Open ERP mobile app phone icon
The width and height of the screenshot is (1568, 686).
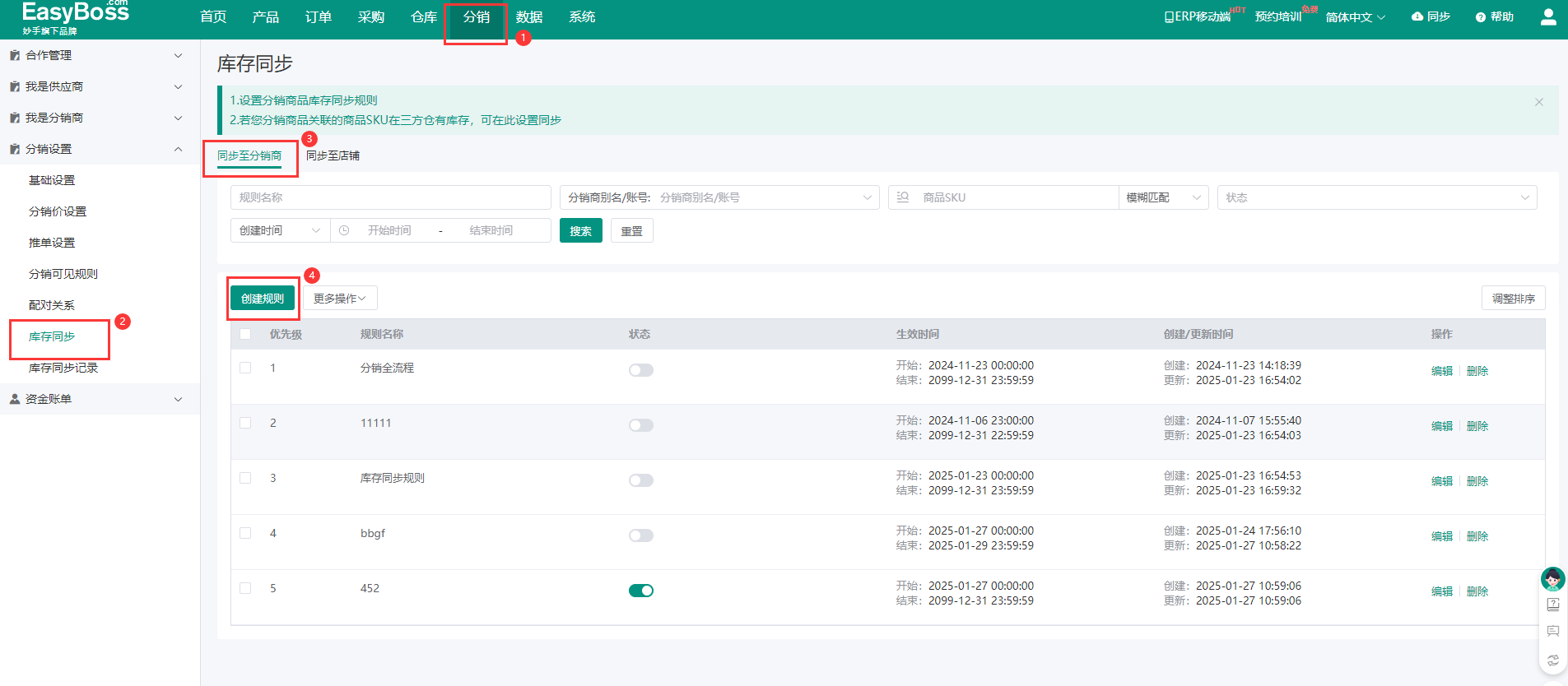(x=1169, y=17)
